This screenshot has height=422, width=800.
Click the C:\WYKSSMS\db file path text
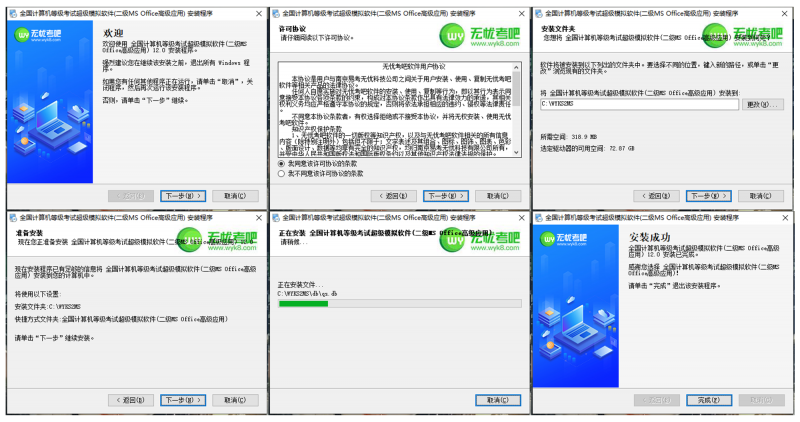point(307,294)
